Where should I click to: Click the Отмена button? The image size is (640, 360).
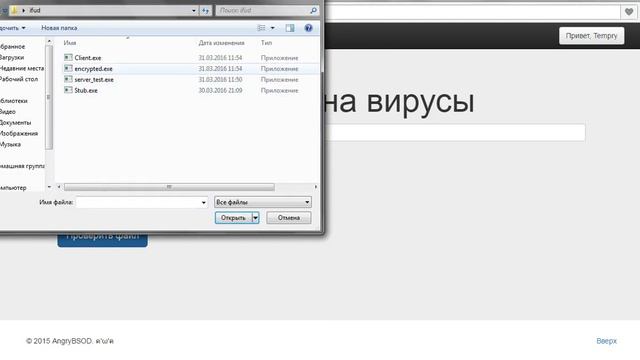pyautogui.click(x=289, y=218)
